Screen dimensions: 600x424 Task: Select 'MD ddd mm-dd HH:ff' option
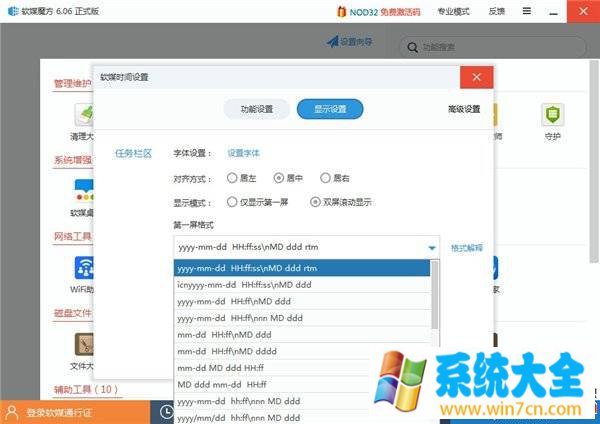pyautogui.click(x=272, y=385)
